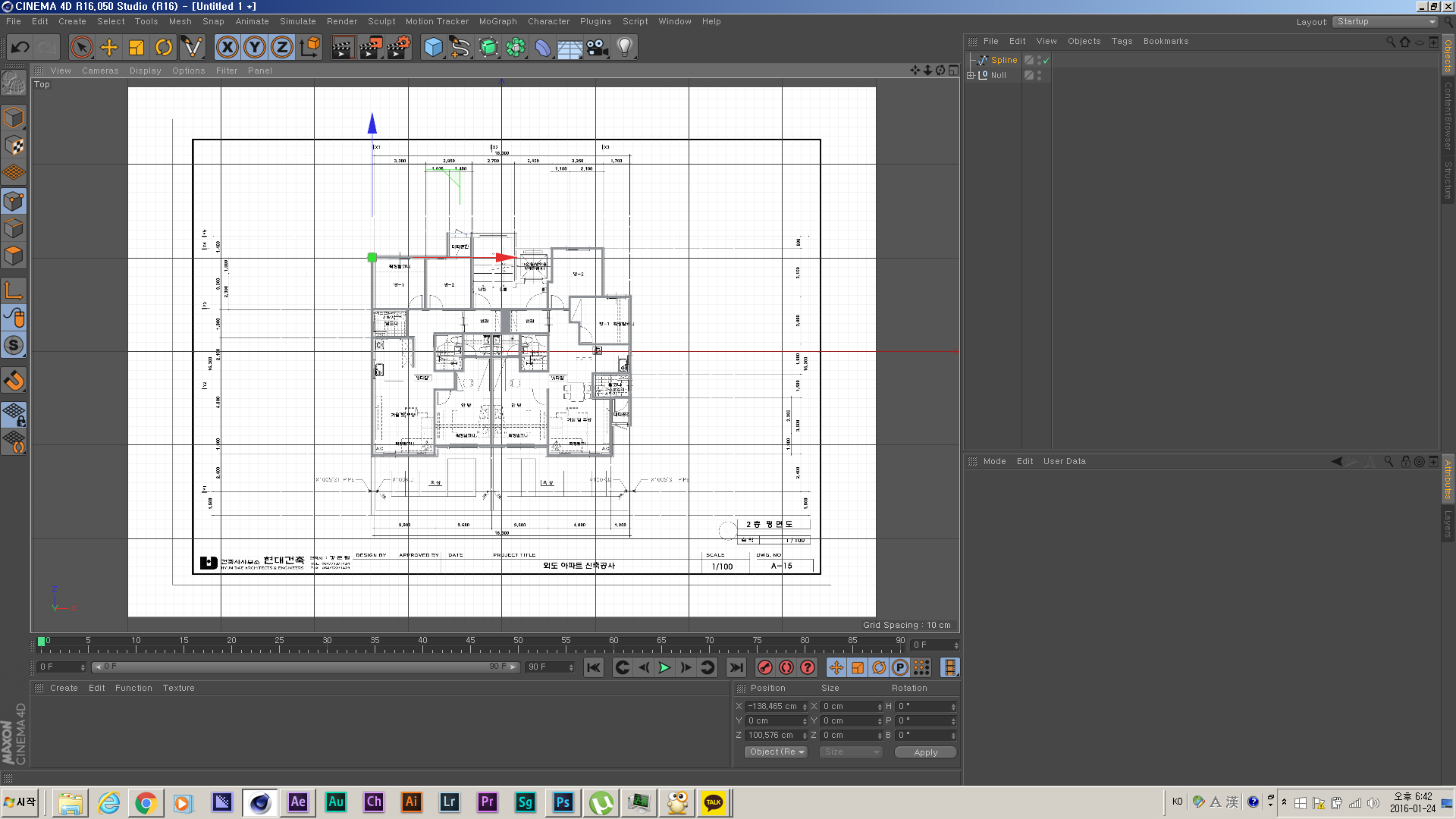Click the User Data menu
1456x819 pixels.
click(x=1064, y=461)
